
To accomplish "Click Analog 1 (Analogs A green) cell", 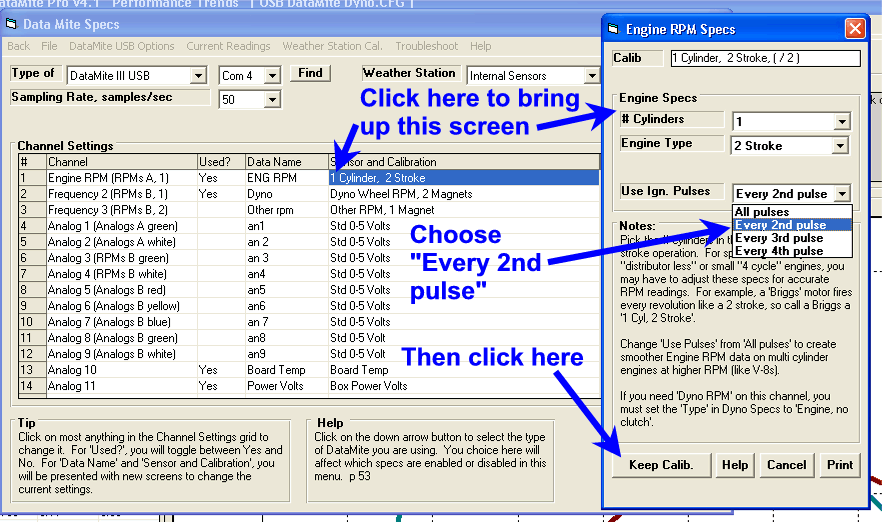I will pos(122,226).
